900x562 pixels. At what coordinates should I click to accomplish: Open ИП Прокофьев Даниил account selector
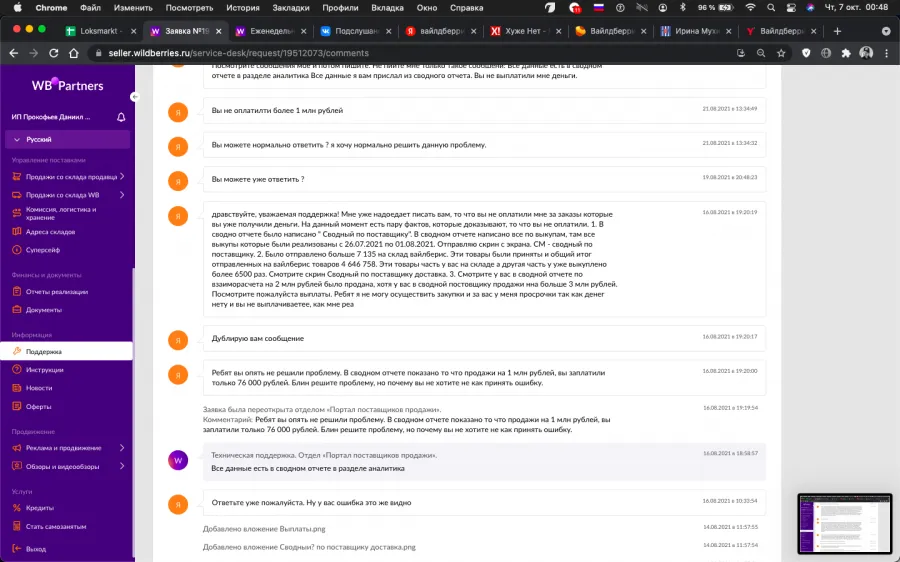pyautogui.click(x=51, y=117)
